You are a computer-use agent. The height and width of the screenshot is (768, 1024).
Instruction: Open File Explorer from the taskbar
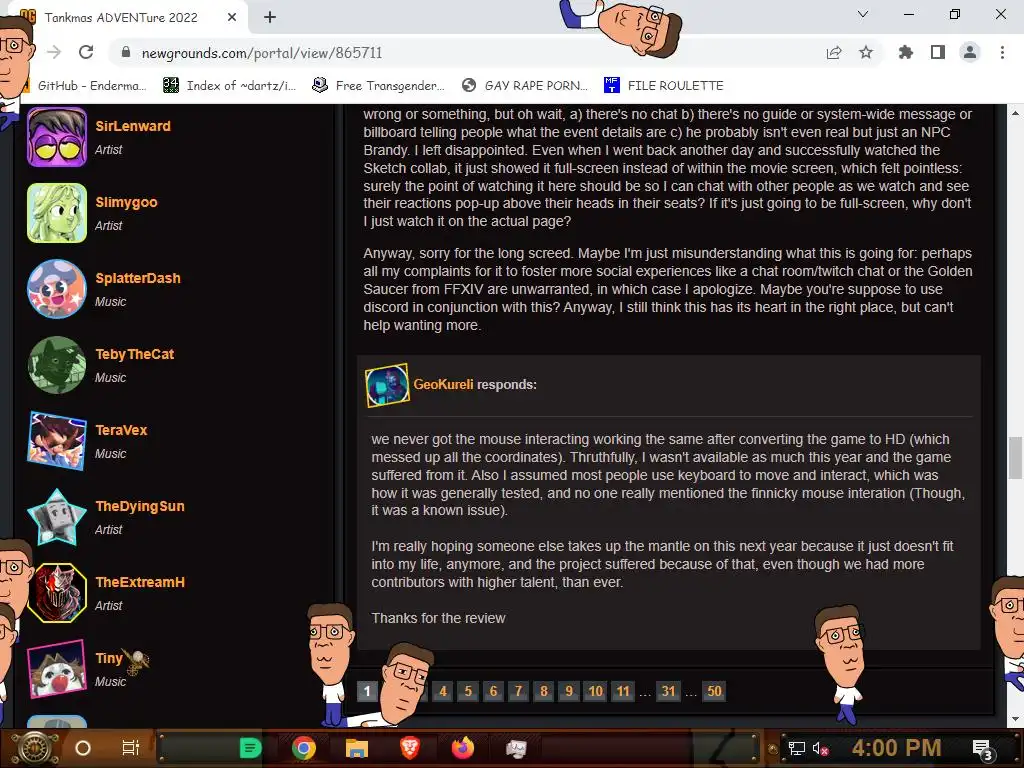[357, 748]
